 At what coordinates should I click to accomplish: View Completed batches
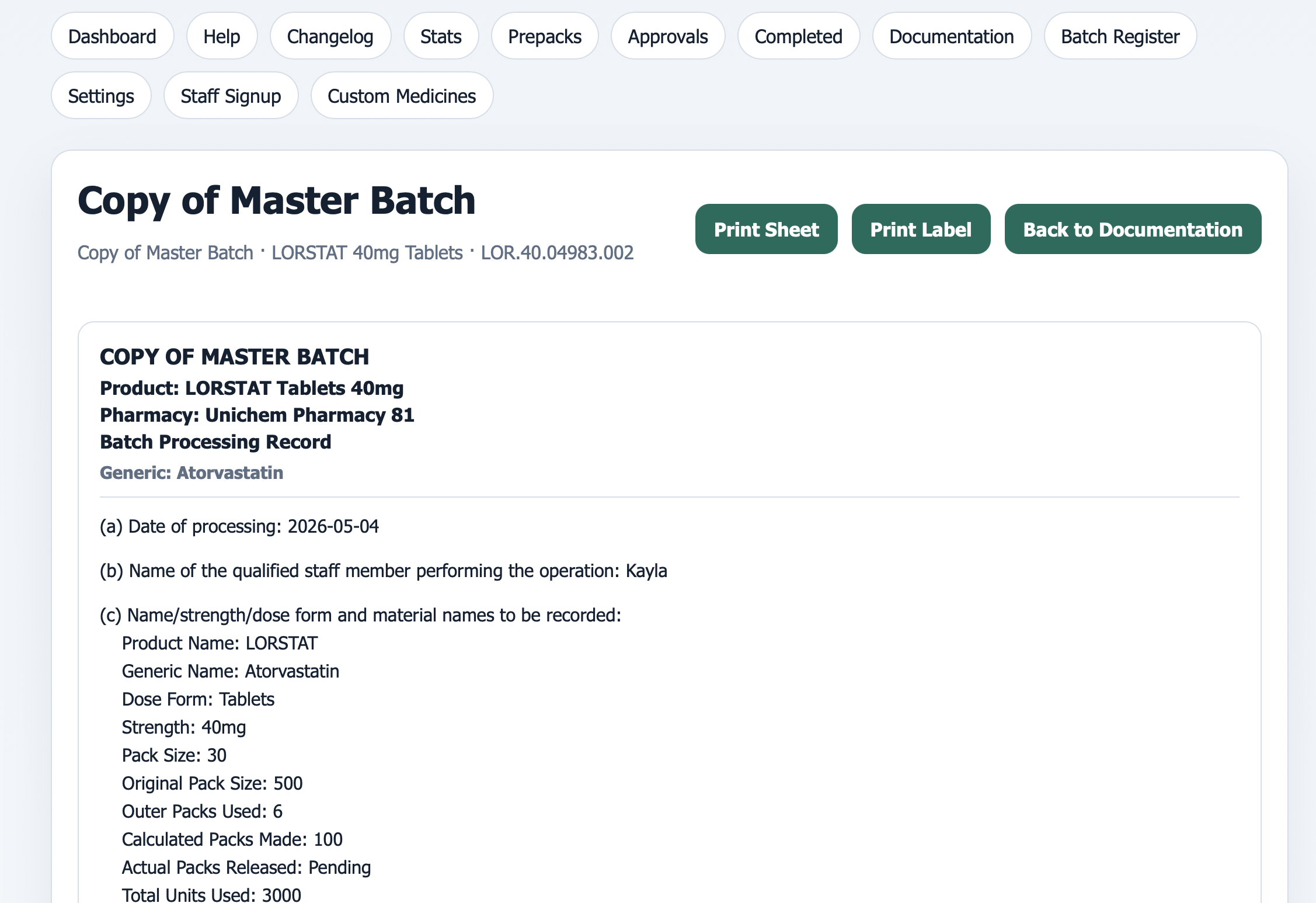(x=799, y=36)
